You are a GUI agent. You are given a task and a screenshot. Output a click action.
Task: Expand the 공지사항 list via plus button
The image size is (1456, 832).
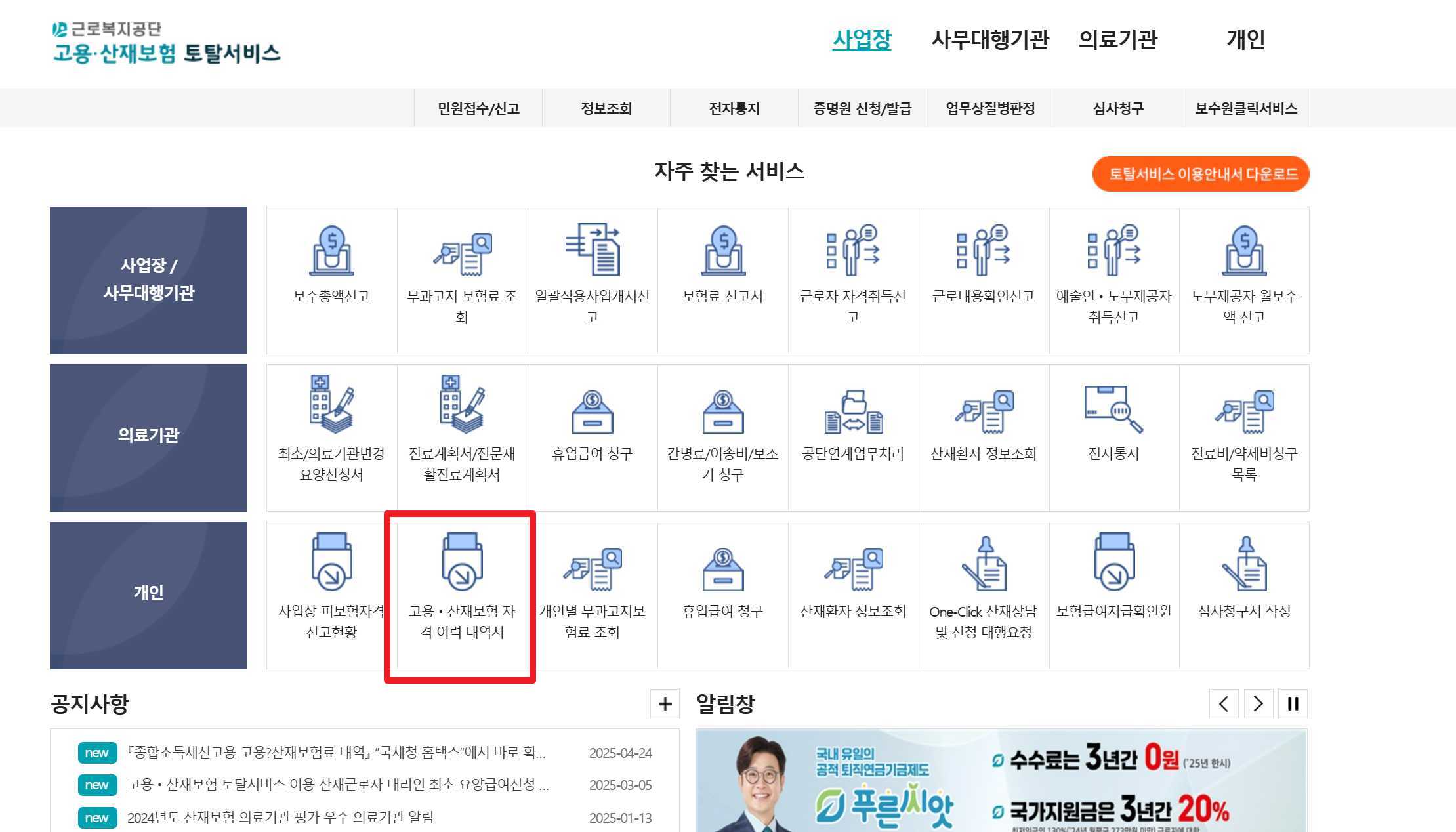(x=665, y=704)
